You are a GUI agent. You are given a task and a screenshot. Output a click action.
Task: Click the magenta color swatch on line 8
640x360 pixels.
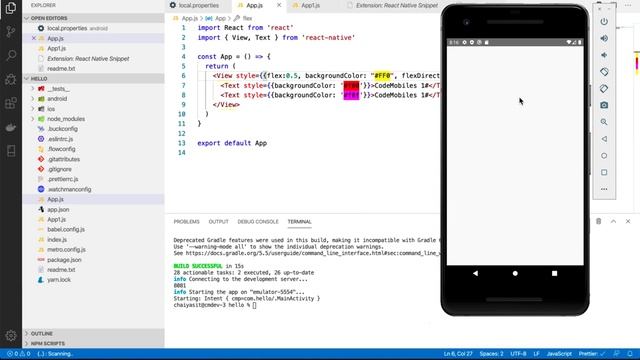click(x=351, y=95)
